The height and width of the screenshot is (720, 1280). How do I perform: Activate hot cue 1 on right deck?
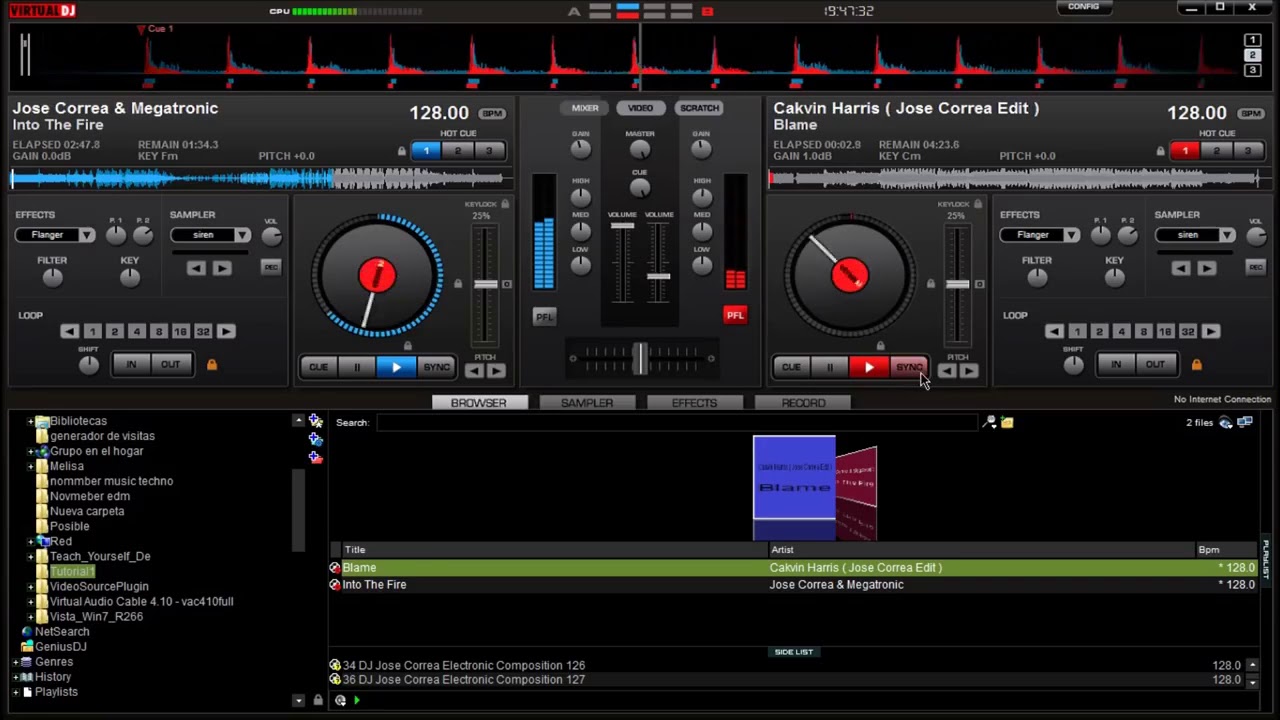(1185, 151)
